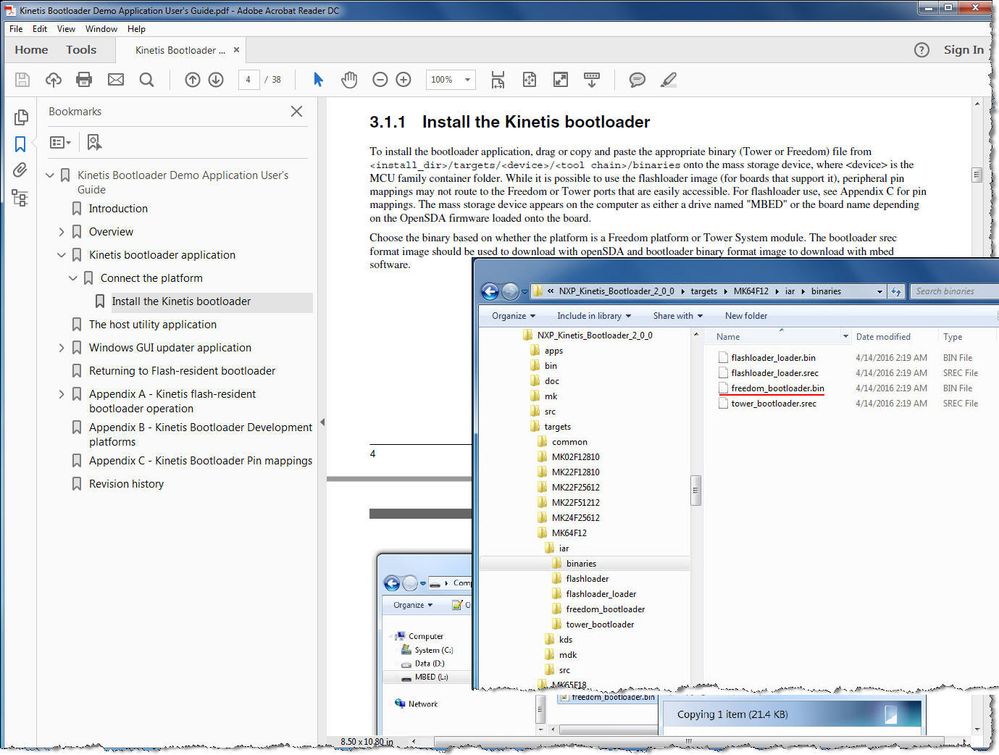Viewport: 999px width, 755px height.
Task: Click the horizontal scrollbar at bottom
Action: tap(688, 742)
